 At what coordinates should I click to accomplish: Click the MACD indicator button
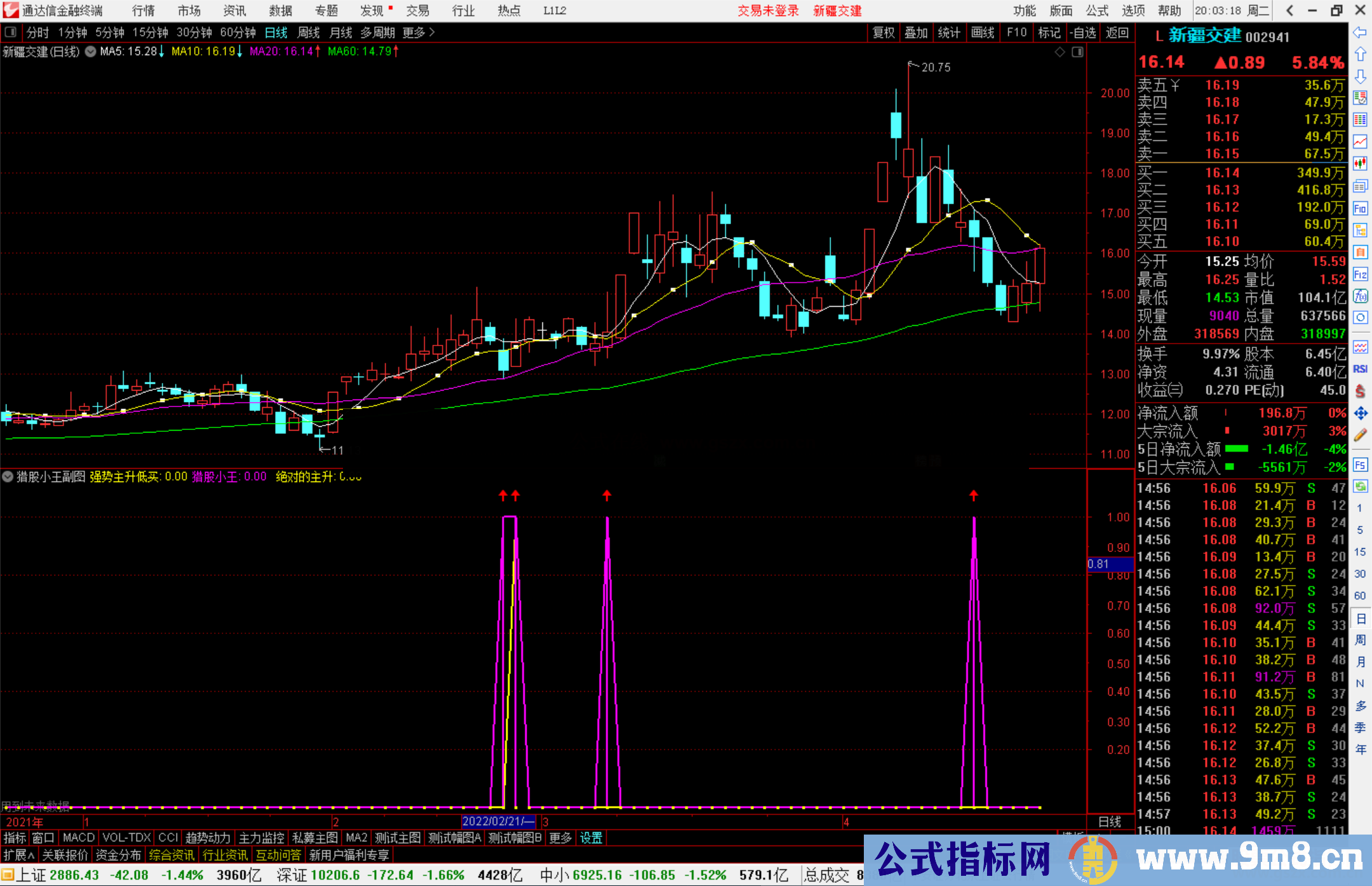(x=78, y=838)
